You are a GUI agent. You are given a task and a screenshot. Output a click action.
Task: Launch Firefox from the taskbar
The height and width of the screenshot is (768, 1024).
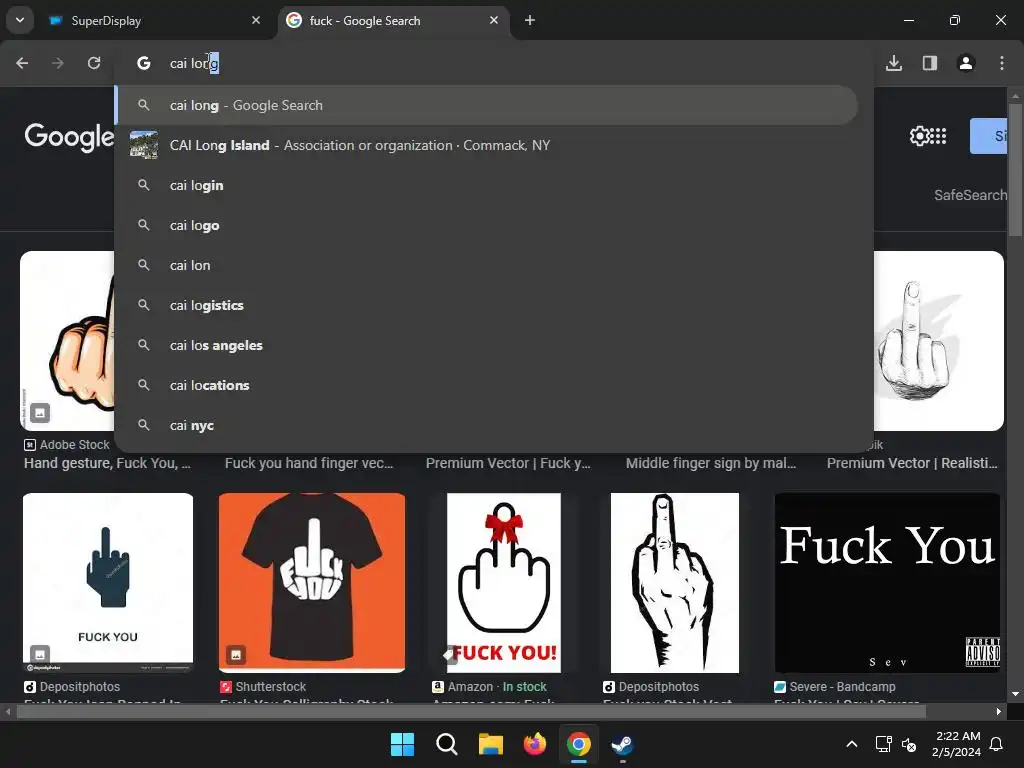coord(535,744)
